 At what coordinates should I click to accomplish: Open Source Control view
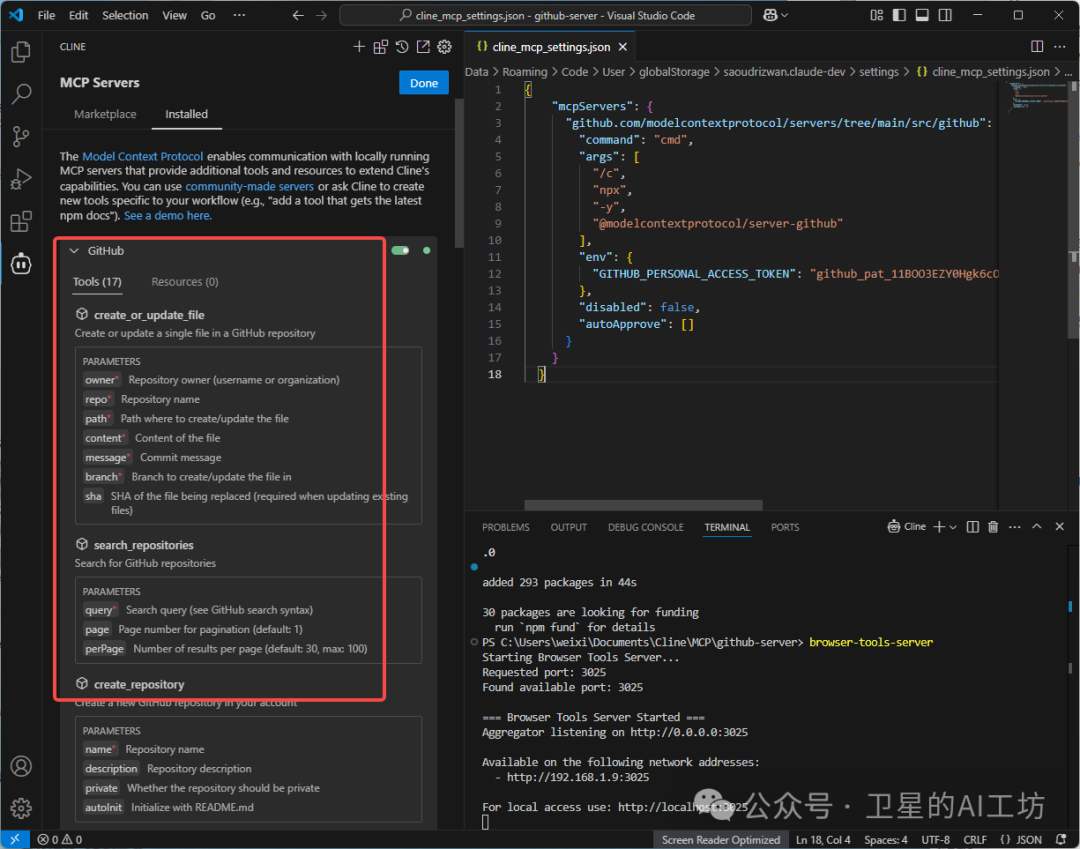pos(21,136)
